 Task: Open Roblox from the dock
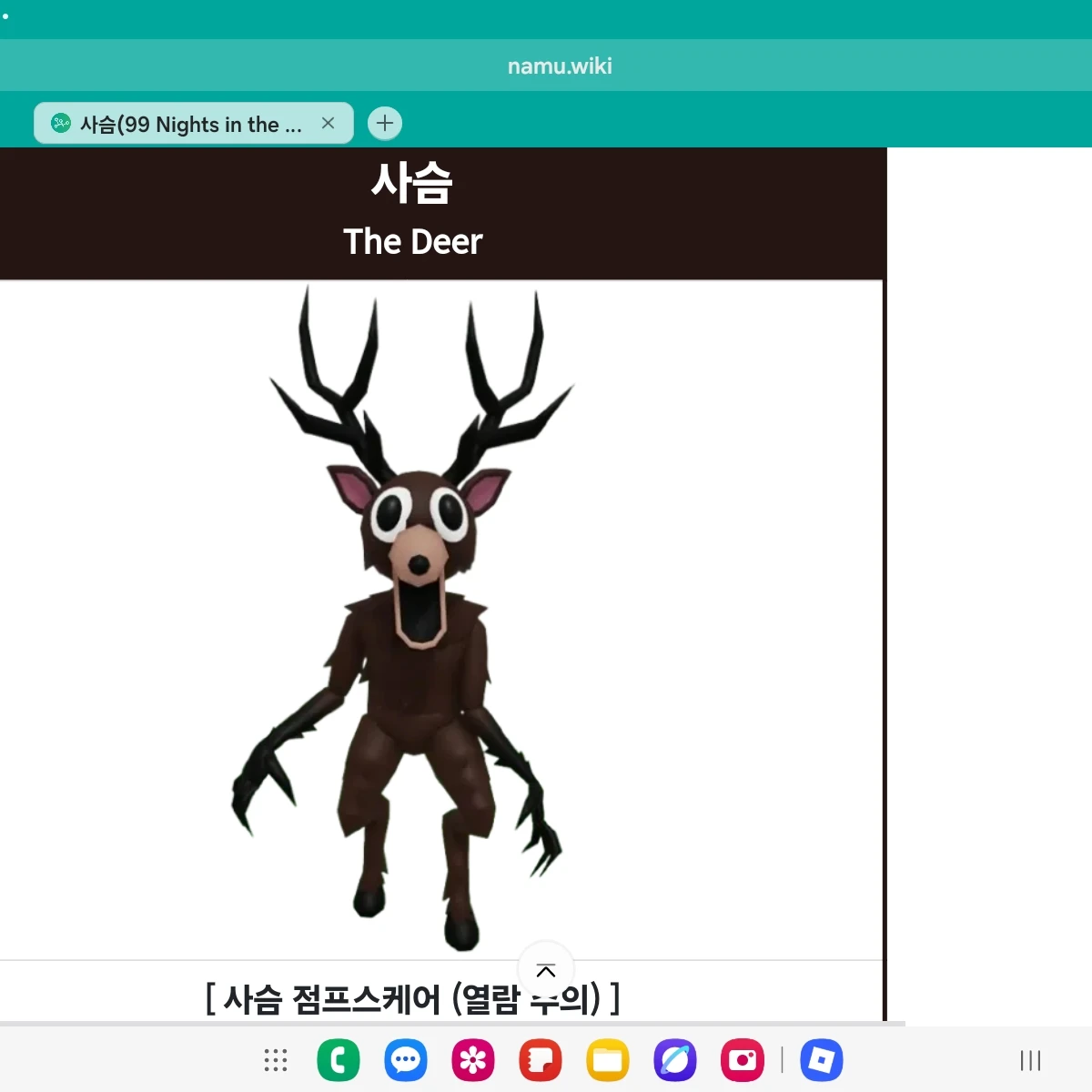(x=821, y=1060)
